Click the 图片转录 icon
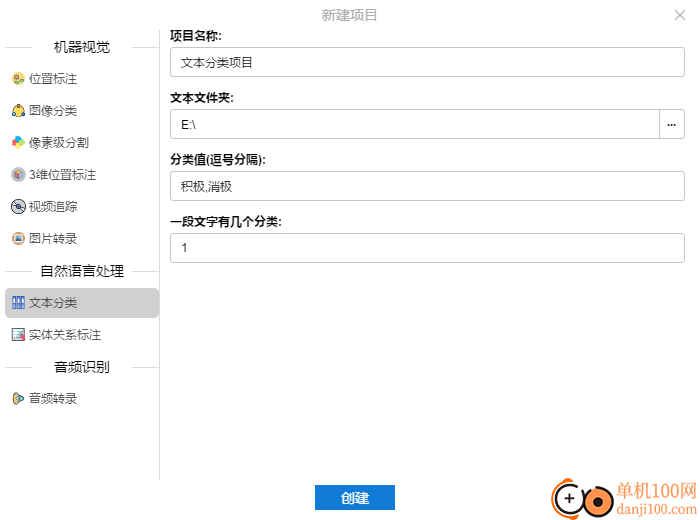The height and width of the screenshot is (520, 700). click(x=18, y=239)
